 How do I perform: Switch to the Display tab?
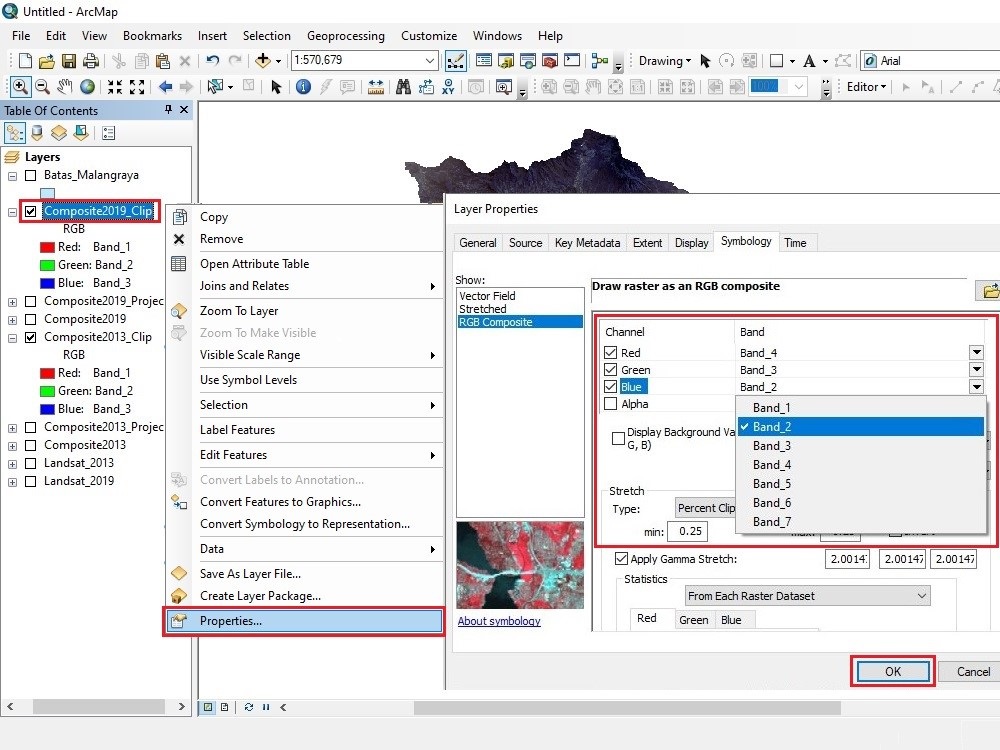coord(691,243)
